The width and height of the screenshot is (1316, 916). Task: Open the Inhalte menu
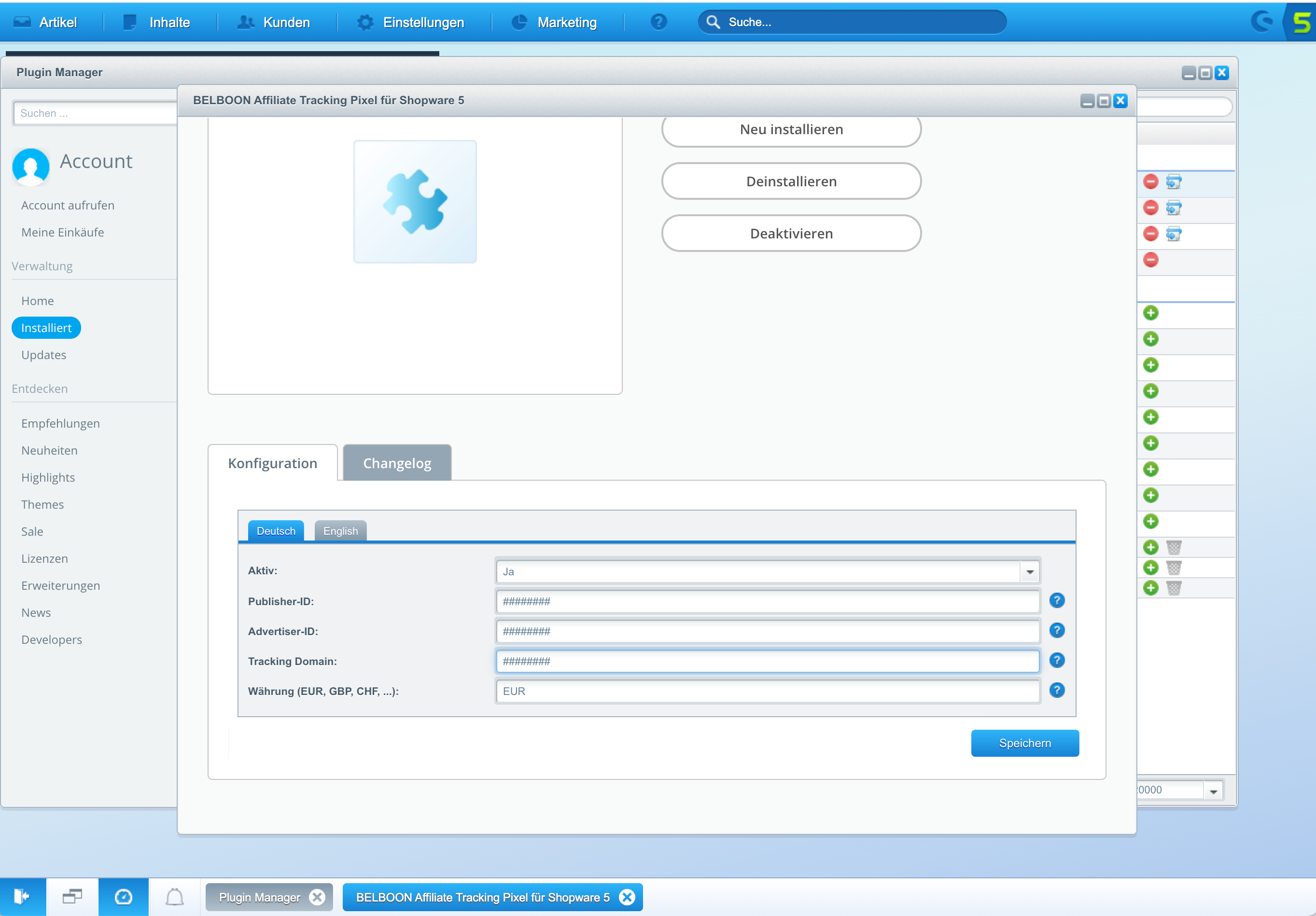pos(156,22)
